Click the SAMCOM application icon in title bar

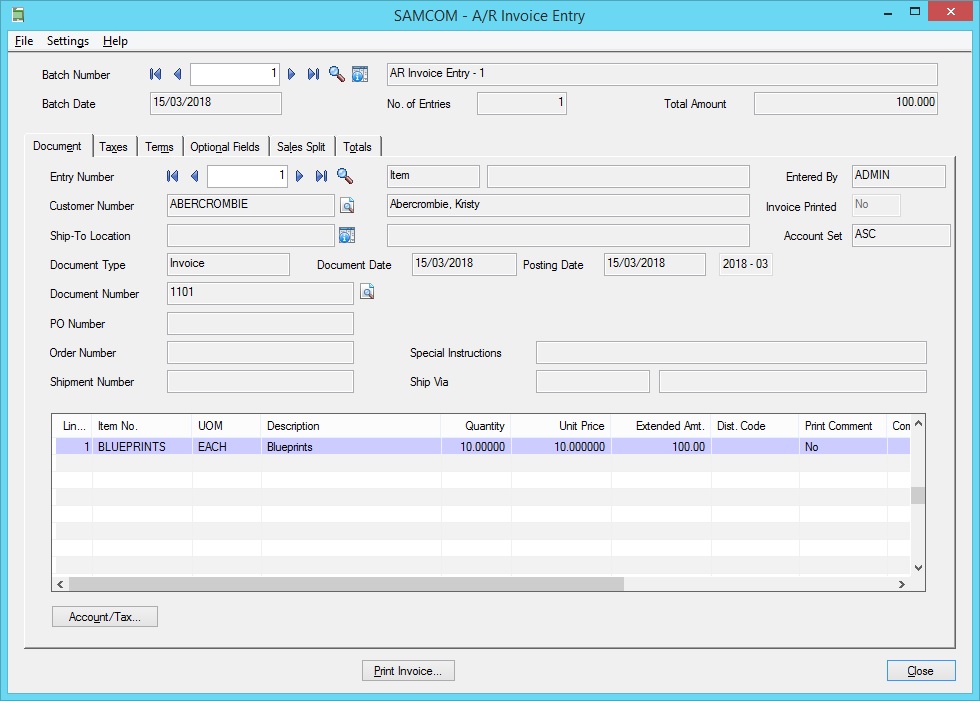click(18, 14)
